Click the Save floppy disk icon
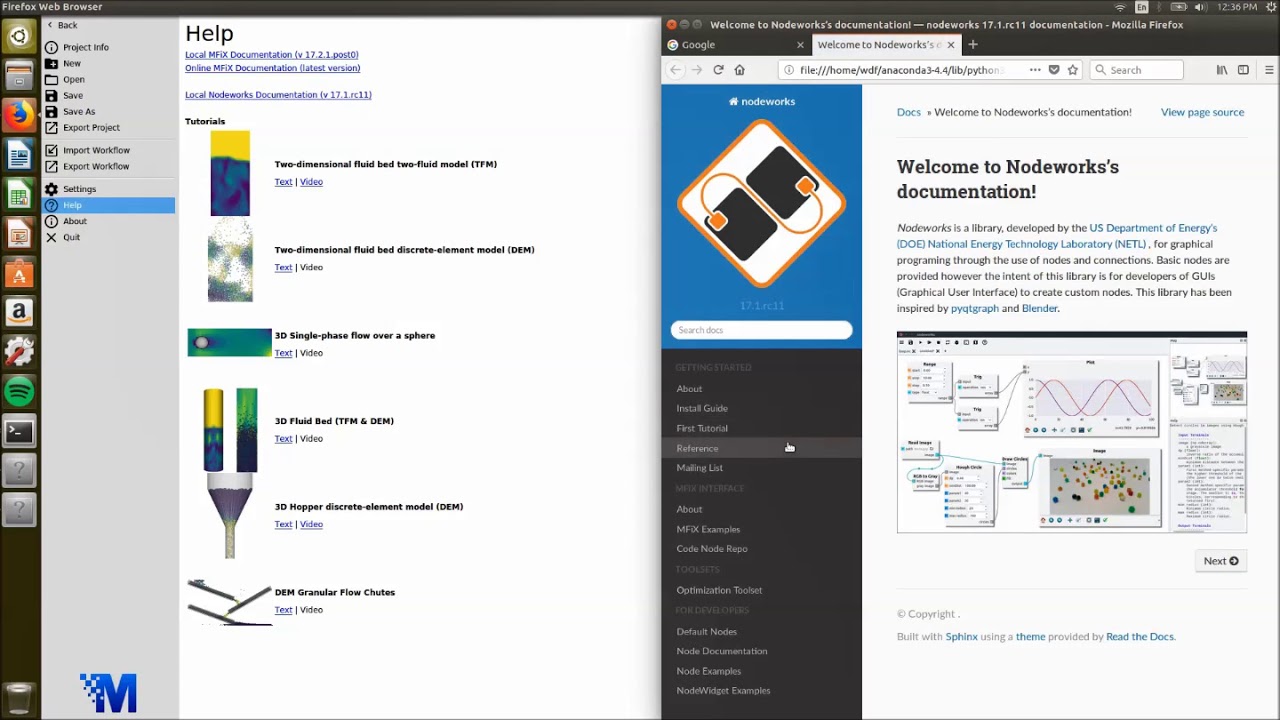1280x720 pixels. [51, 95]
